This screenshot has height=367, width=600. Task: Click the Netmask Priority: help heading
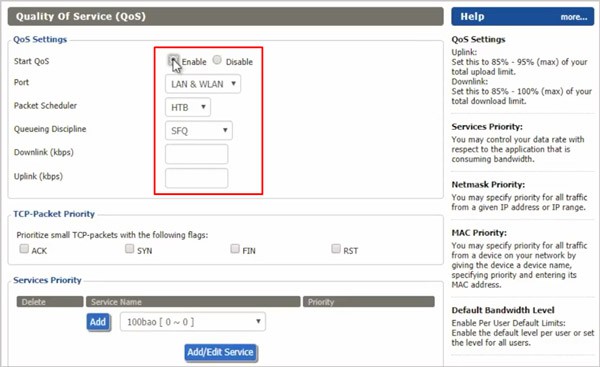[x=488, y=184]
